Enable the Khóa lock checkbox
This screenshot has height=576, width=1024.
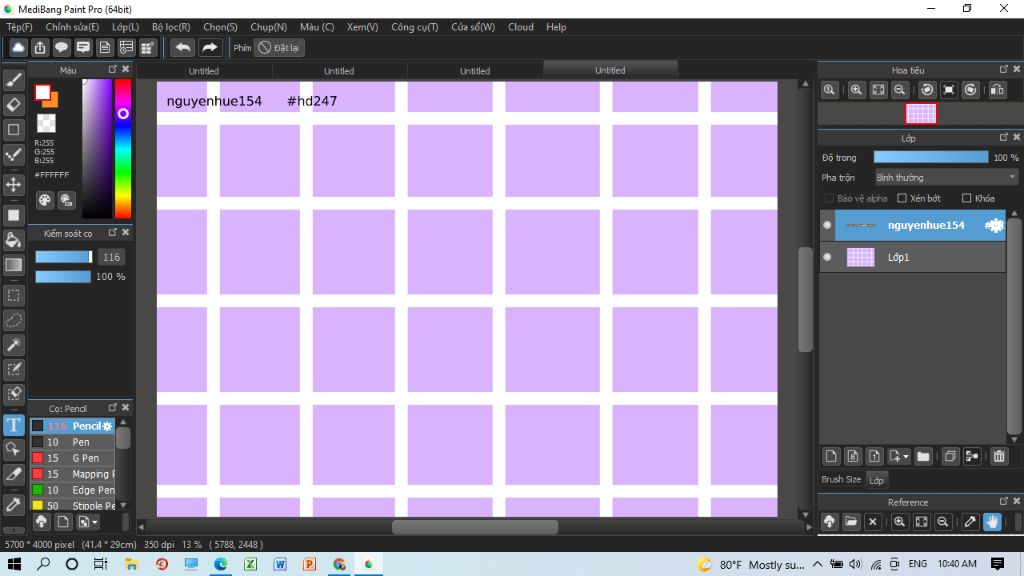coord(967,198)
